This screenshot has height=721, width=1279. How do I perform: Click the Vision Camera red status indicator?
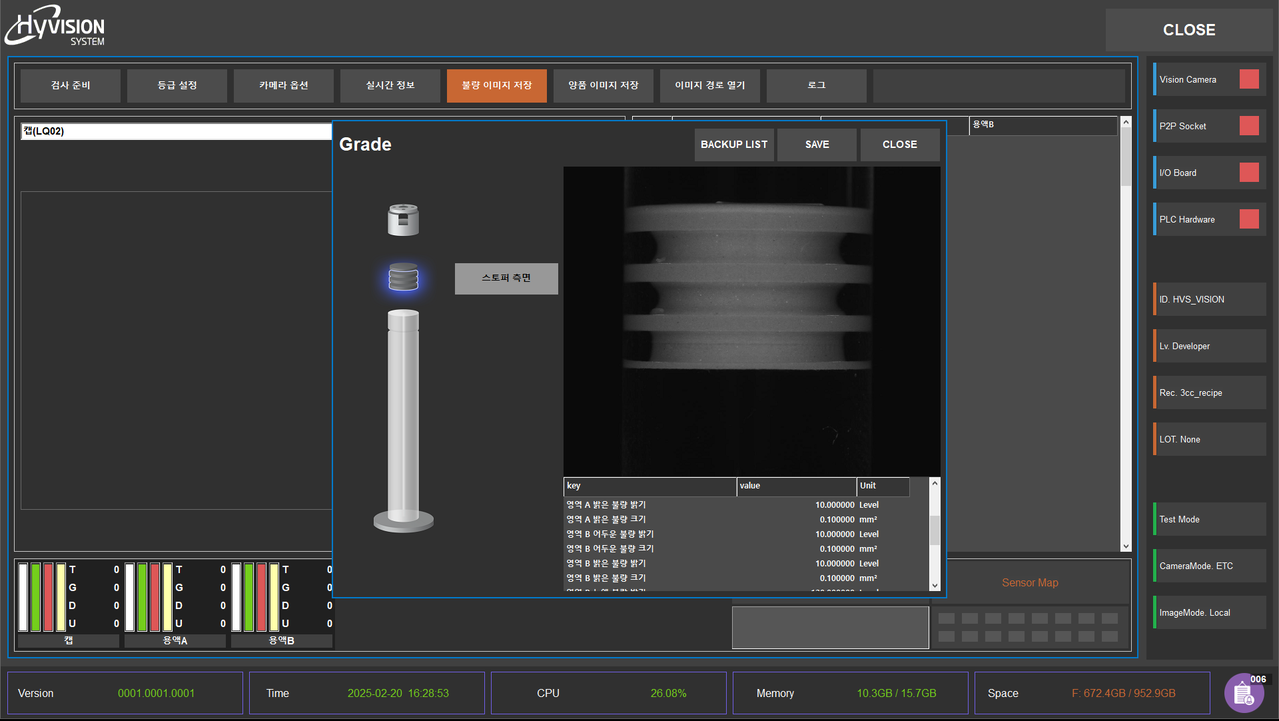(x=1249, y=79)
